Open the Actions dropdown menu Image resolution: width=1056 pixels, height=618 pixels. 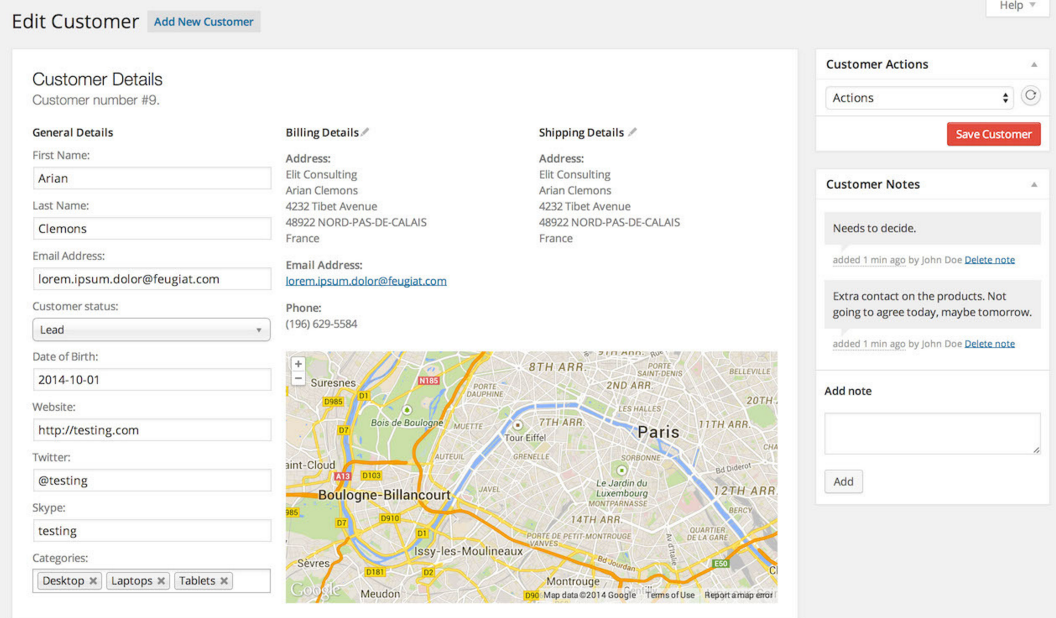click(919, 98)
